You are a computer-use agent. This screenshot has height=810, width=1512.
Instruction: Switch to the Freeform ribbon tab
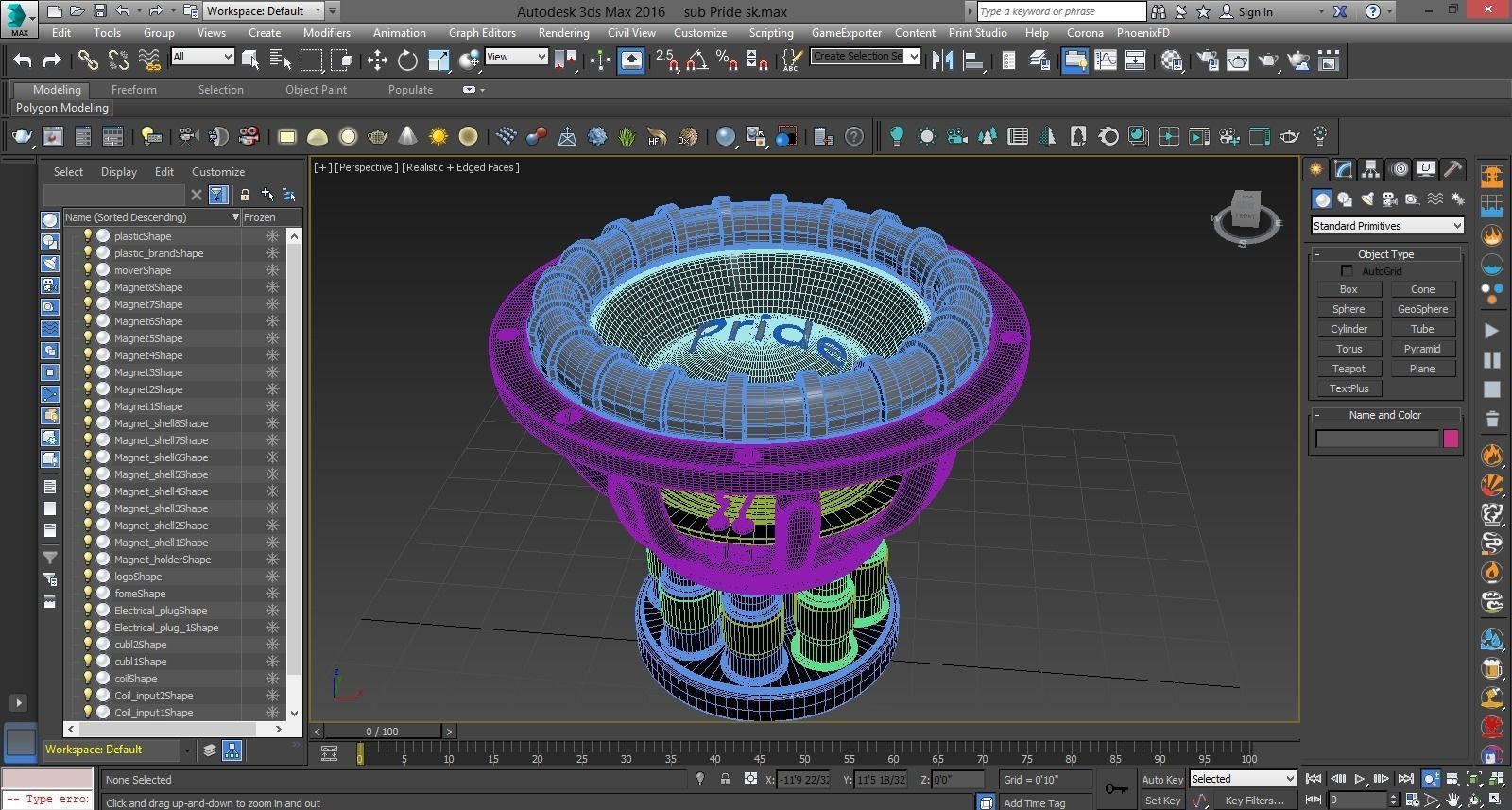(134, 90)
